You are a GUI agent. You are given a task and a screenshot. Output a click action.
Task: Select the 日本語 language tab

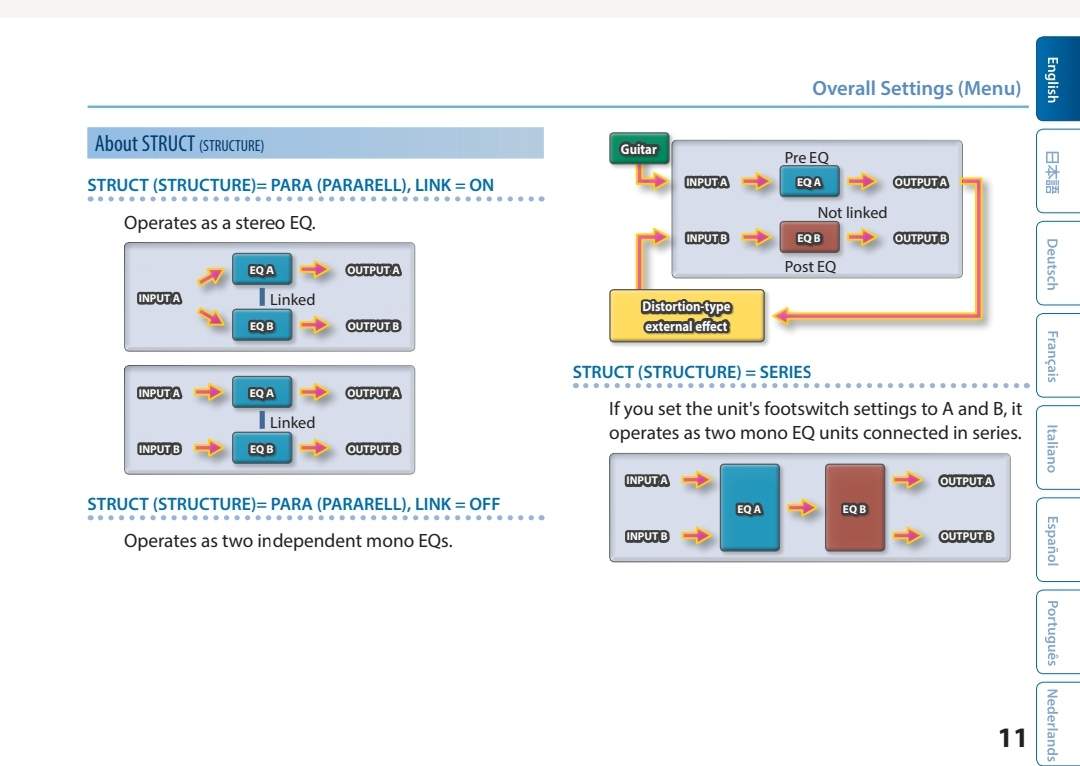click(1058, 171)
